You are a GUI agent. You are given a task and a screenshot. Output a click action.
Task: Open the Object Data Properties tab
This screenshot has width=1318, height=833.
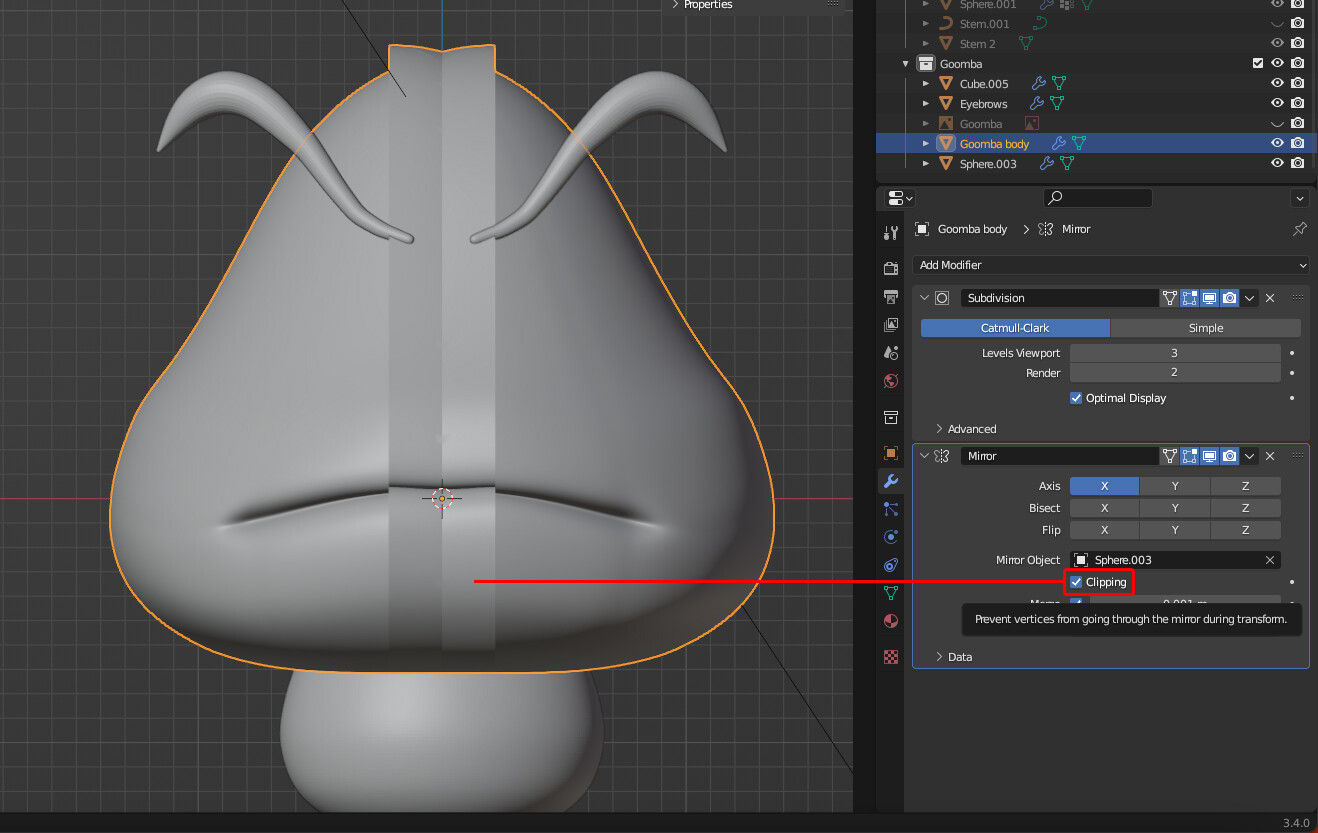[x=890, y=593]
